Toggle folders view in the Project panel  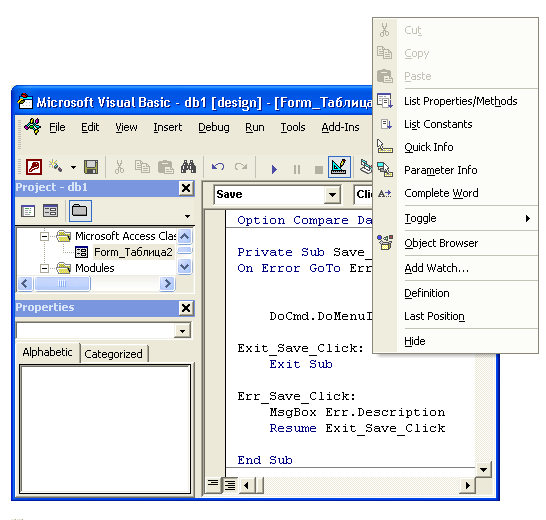80,211
